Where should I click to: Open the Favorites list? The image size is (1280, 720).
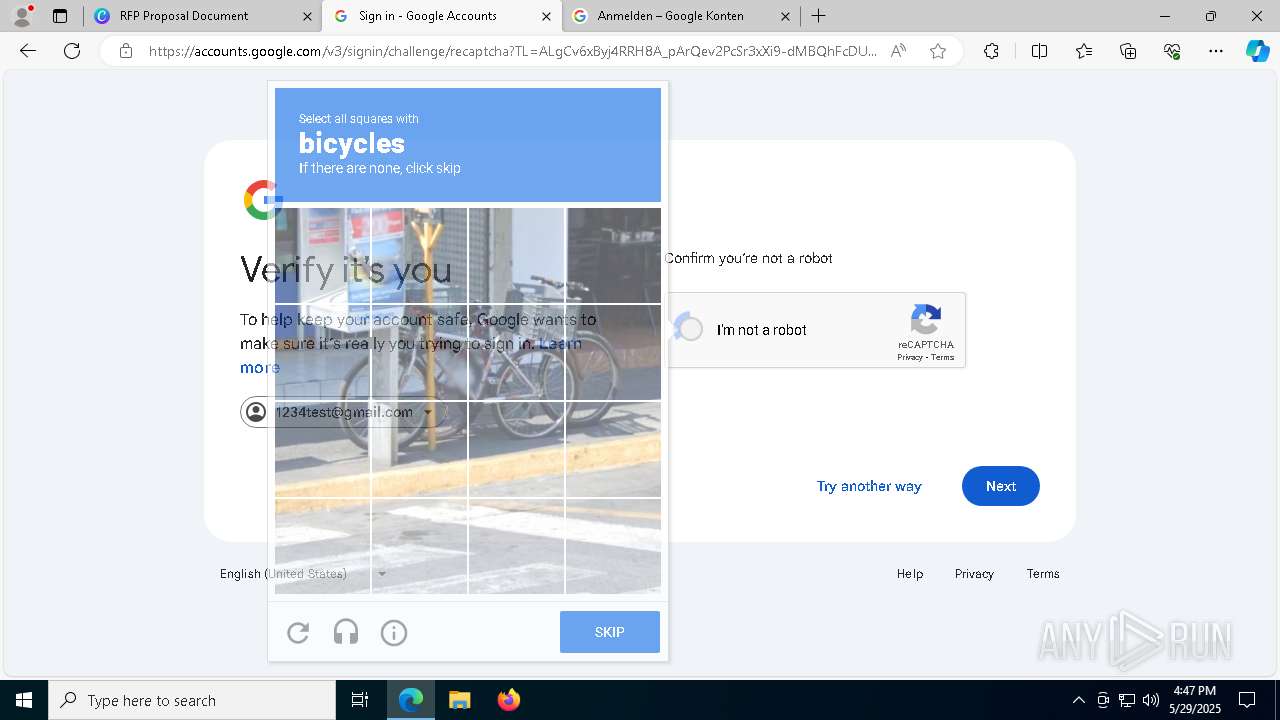[1084, 51]
